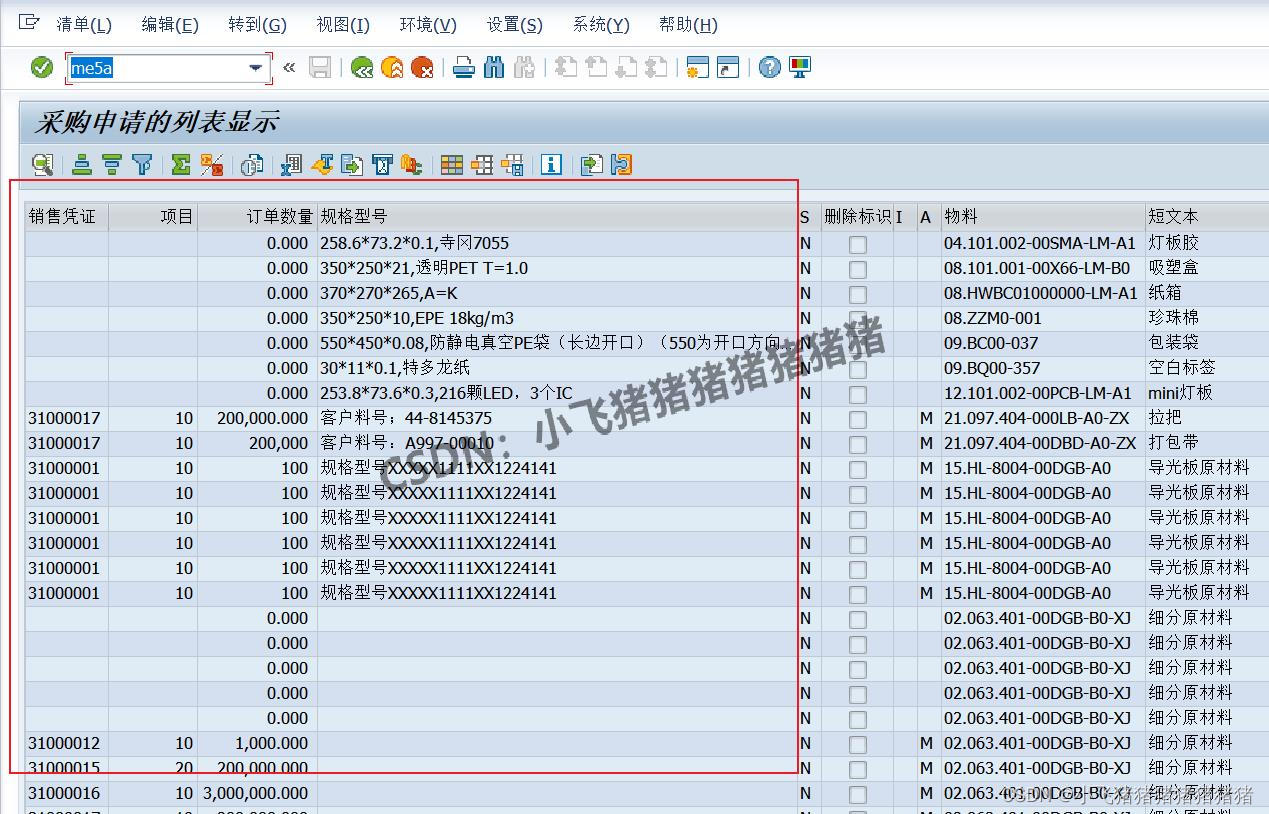
Task: Export list to Excel spreadsheet
Action: tap(290, 164)
